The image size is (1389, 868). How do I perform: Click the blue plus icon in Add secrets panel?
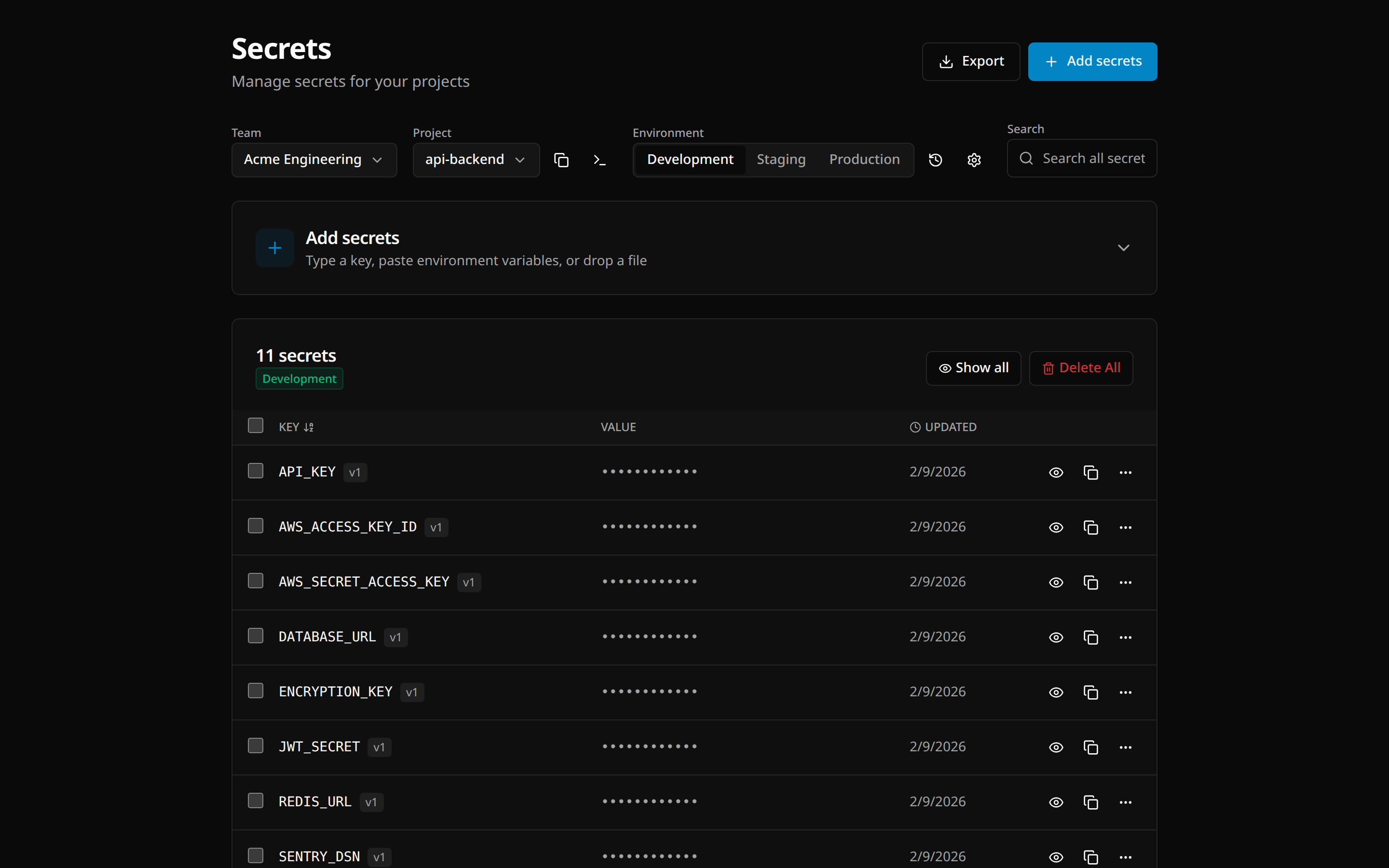(275, 248)
